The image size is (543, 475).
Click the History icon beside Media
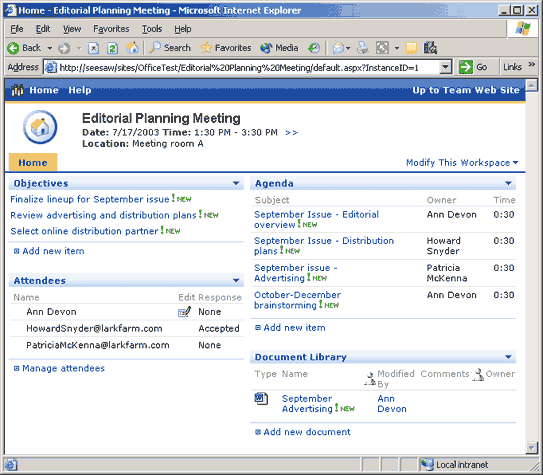(314, 48)
